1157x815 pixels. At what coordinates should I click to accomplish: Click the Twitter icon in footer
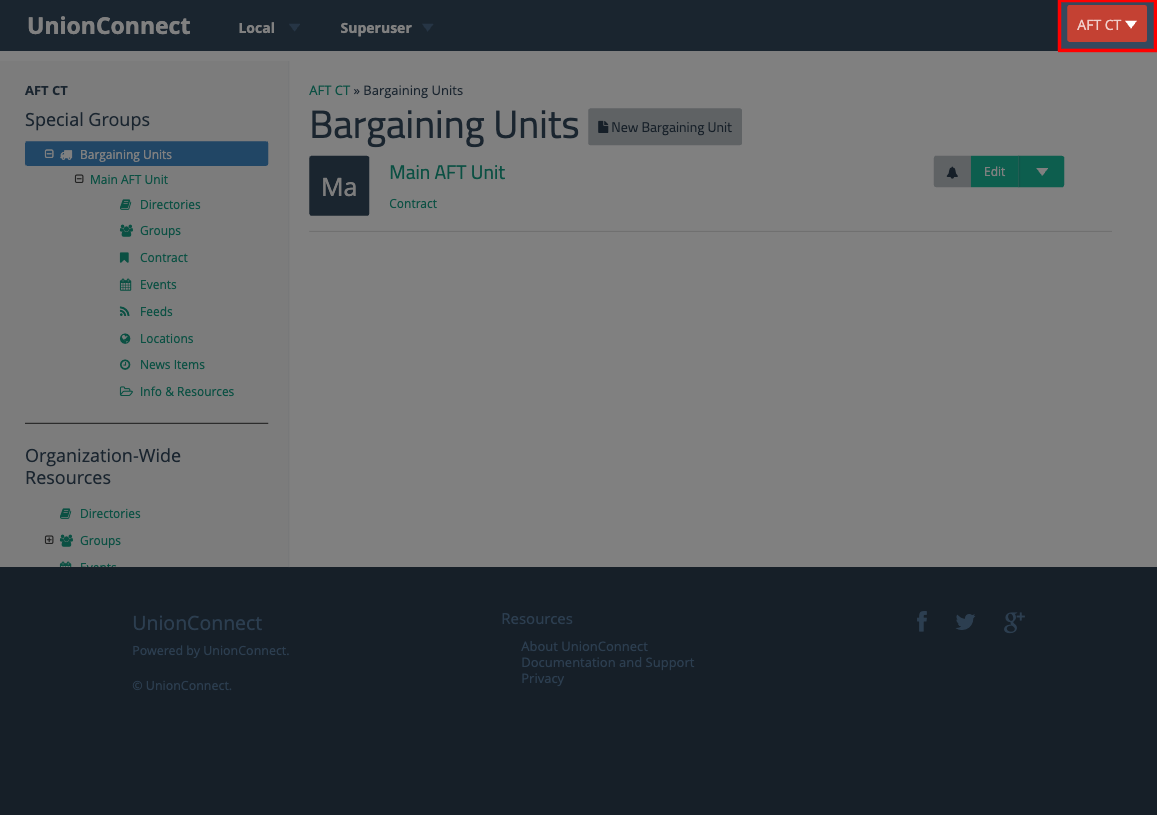(x=964, y=622)
